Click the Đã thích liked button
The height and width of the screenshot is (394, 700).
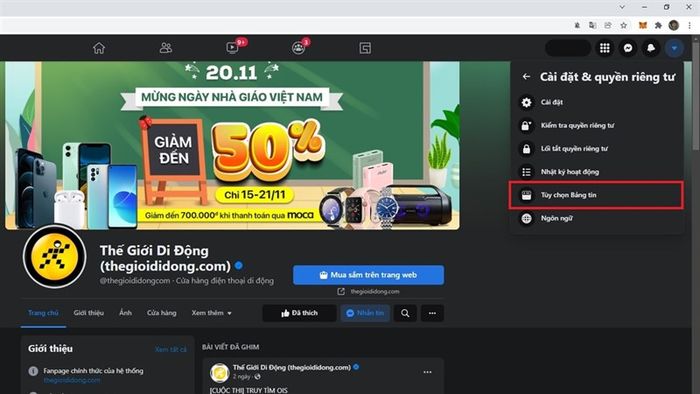pyautogui.click(x=300, y=313)
